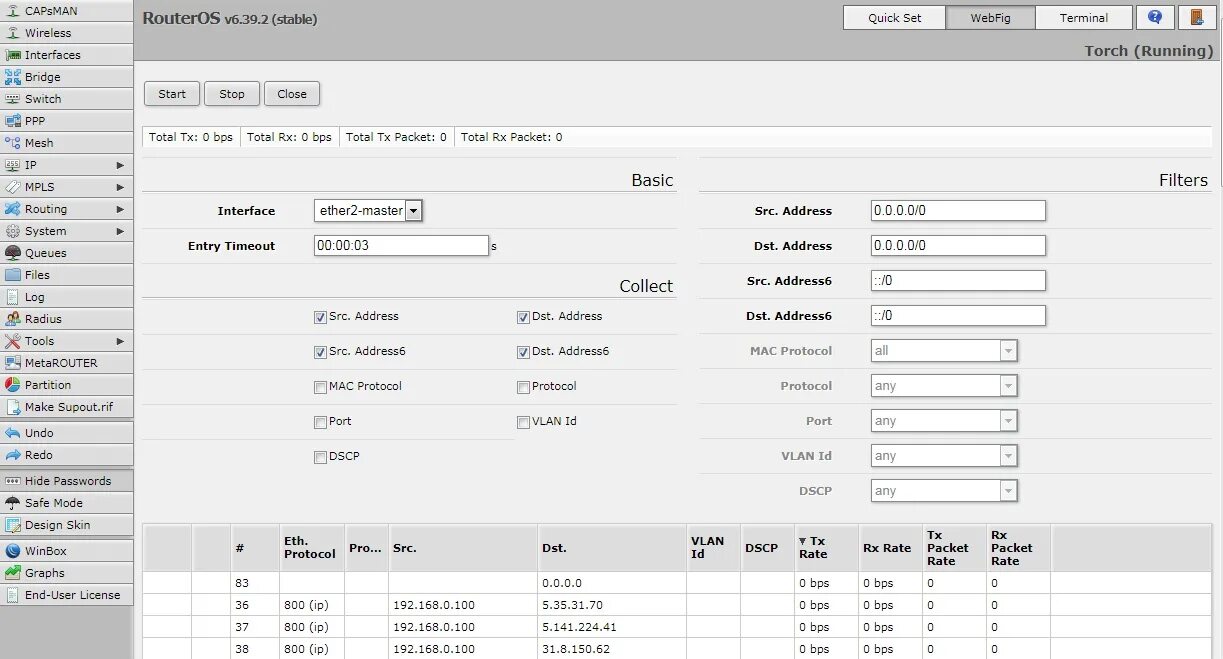Screen dimensions: 1223x659
Task: Switch to Quick Set tab
Action: click(x=894, y=17)
